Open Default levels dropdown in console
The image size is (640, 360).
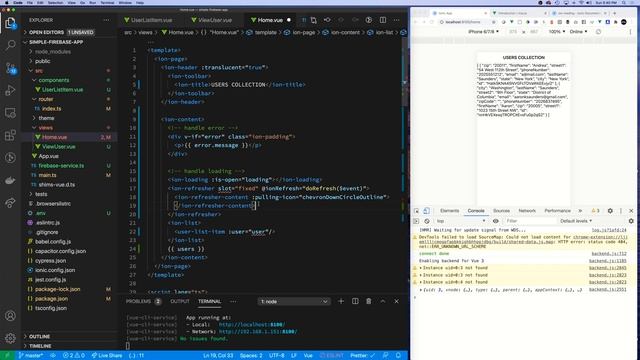(x=576, y=221)
